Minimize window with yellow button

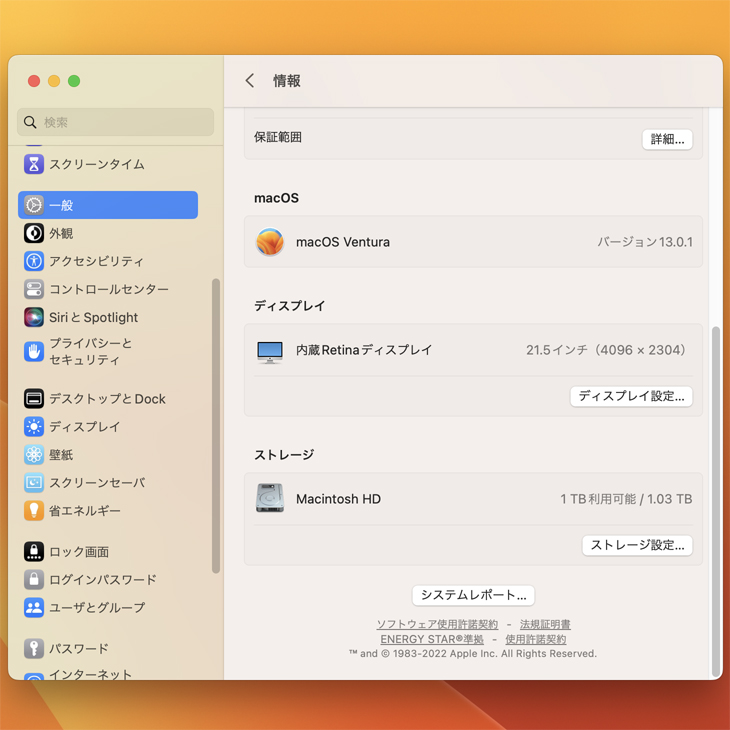54,81
